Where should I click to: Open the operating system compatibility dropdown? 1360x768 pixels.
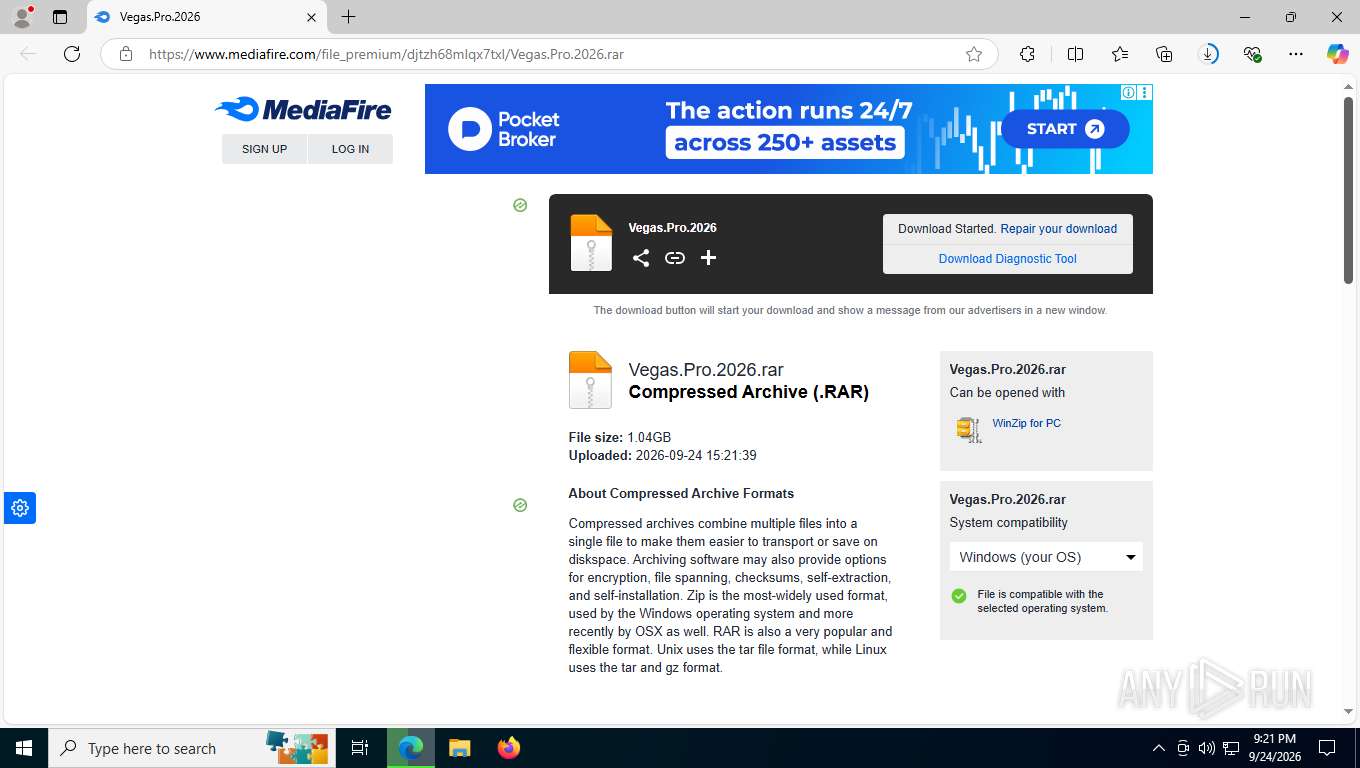click(x=1046, y=557)
